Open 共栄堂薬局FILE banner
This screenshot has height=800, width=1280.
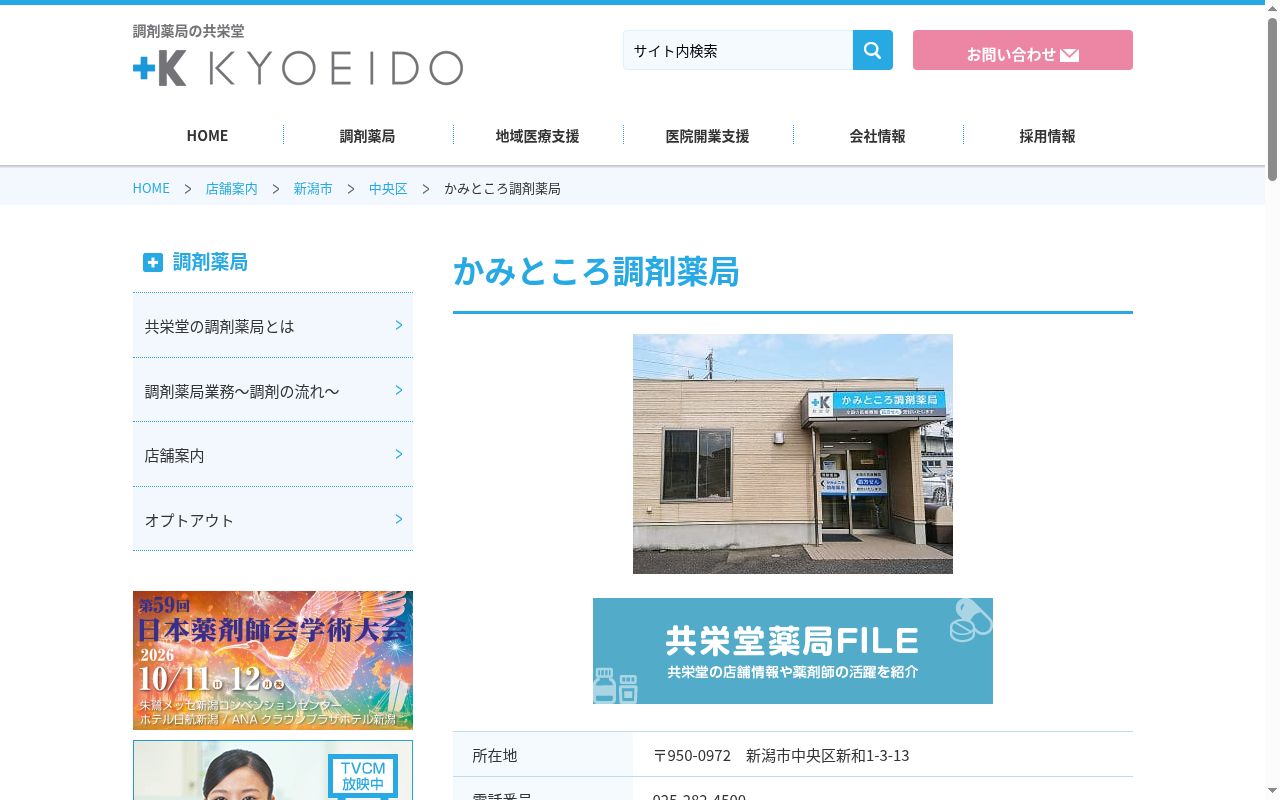[793, 651]
